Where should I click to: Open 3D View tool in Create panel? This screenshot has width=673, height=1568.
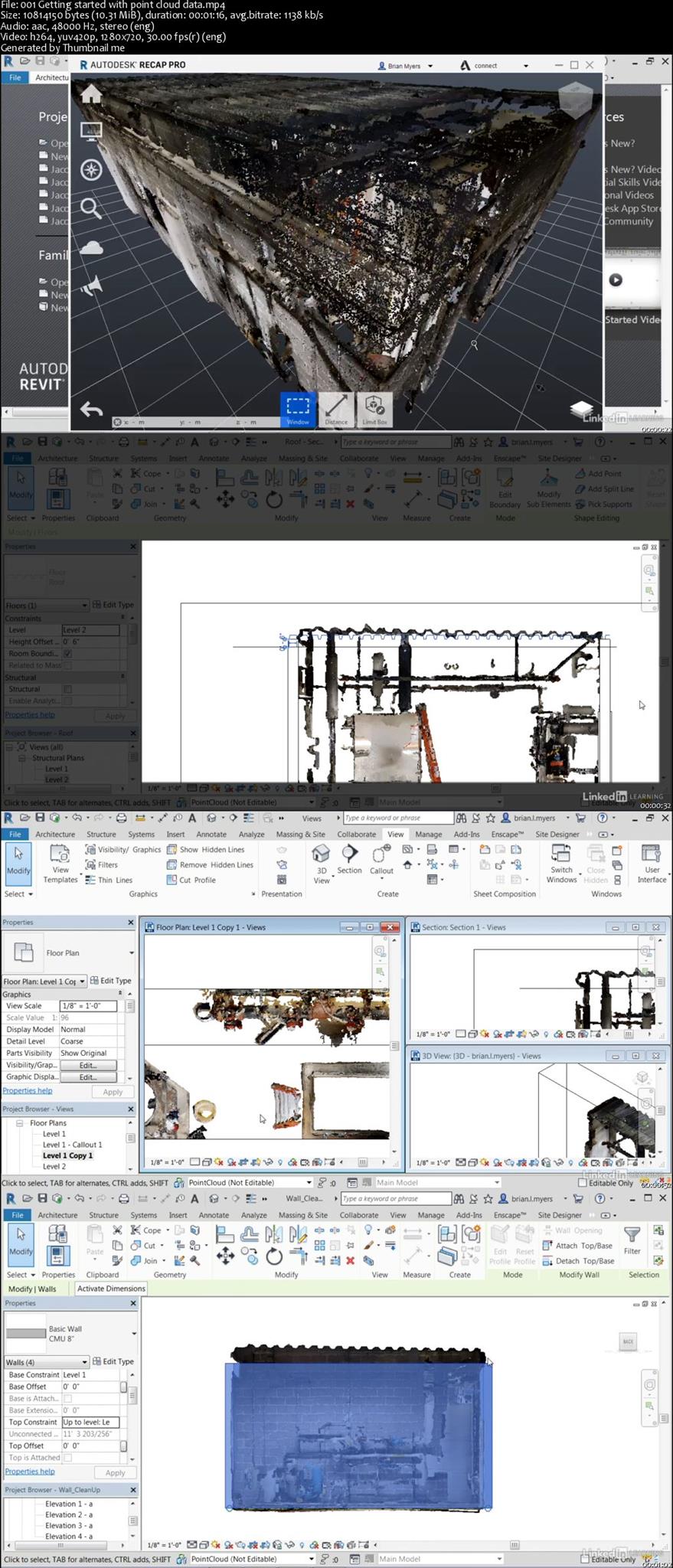[322, 864]
